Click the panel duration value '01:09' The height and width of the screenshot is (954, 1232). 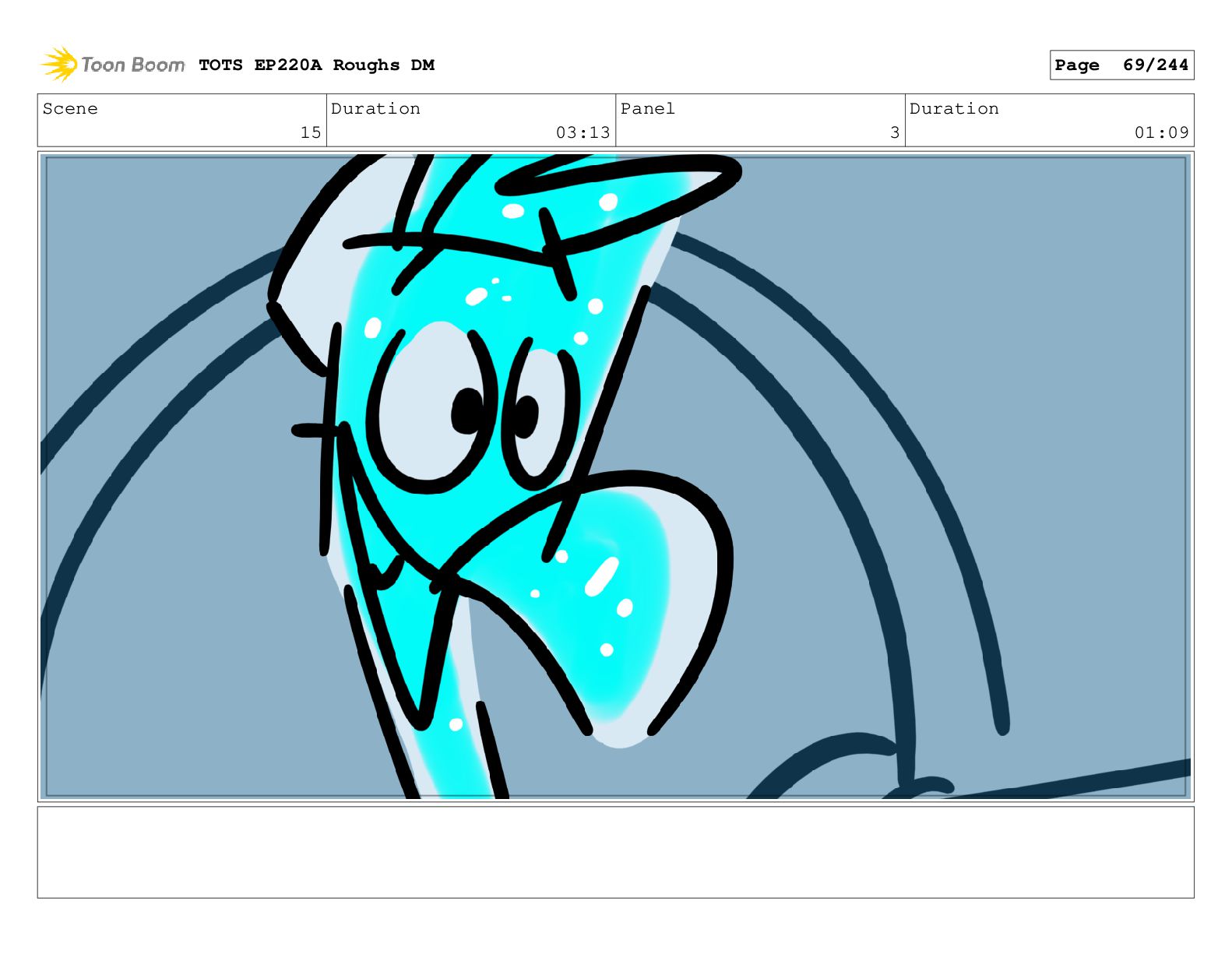[1161, 132]
